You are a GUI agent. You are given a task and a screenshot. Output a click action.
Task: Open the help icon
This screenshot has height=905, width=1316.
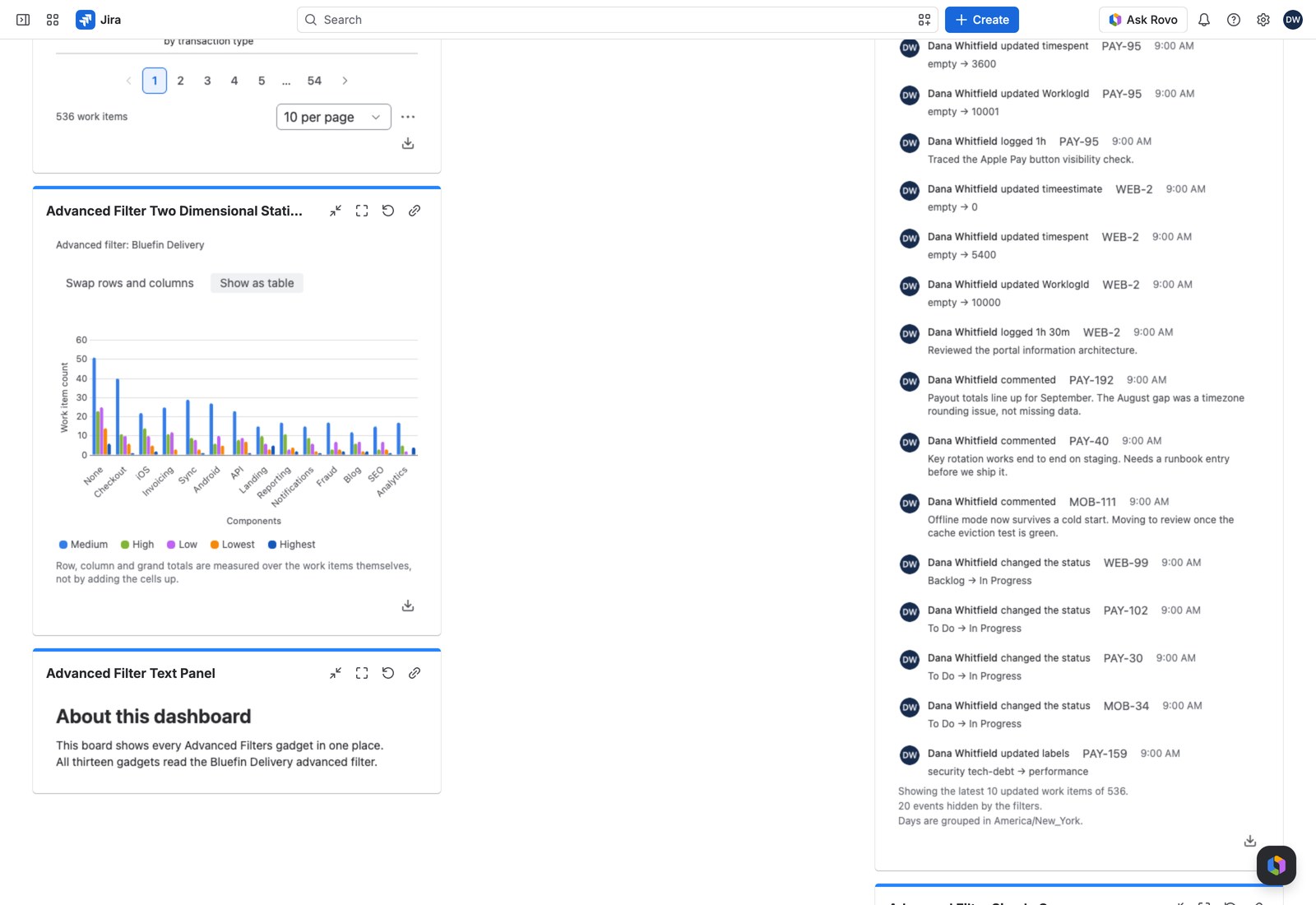pyautogui.click(x=1234, y=20)
